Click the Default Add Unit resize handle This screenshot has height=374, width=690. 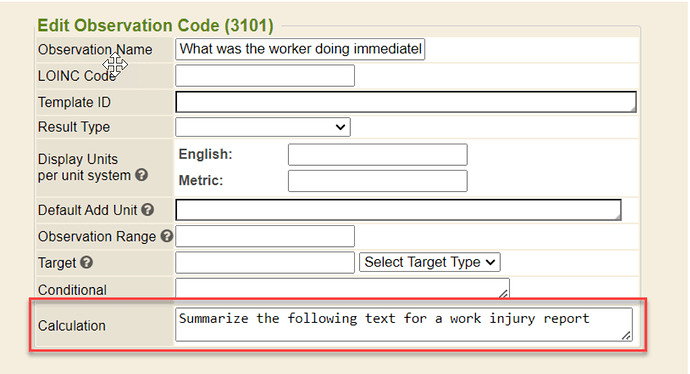(617, 216)
